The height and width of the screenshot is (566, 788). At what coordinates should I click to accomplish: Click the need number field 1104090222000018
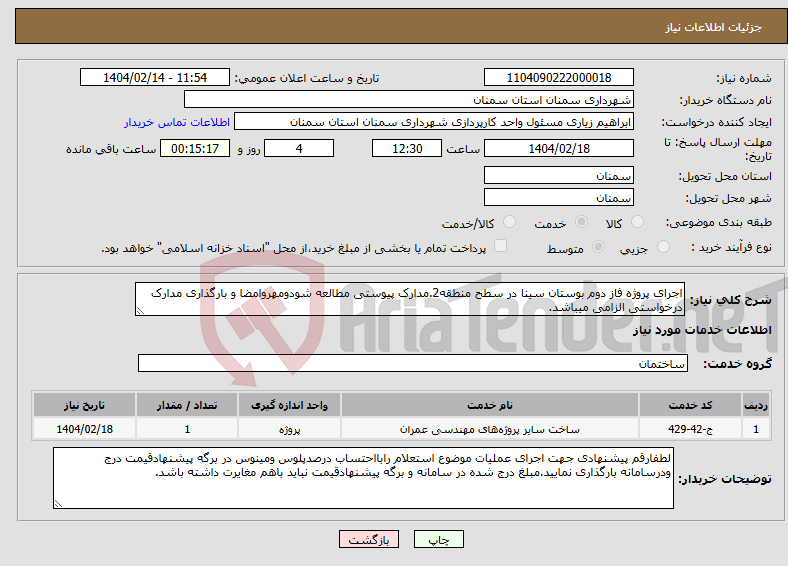559,77
